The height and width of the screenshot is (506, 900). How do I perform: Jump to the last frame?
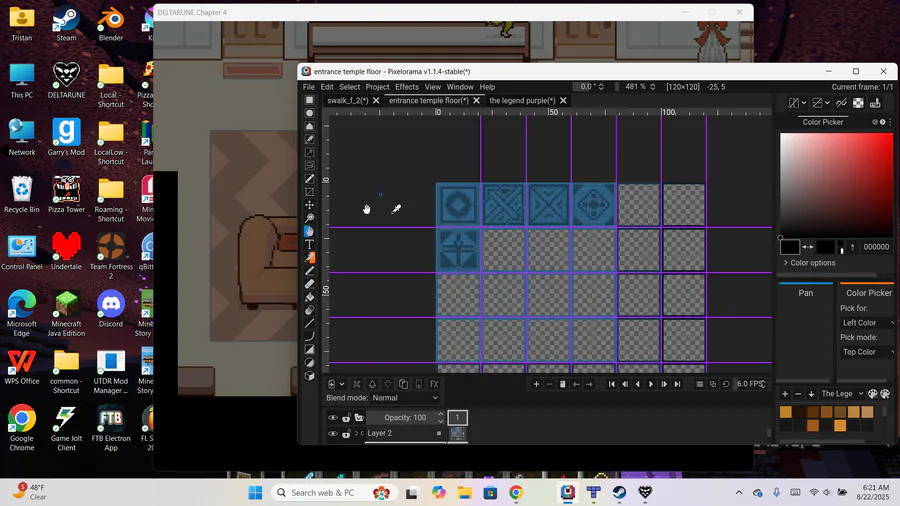click(x=677, y=384)
